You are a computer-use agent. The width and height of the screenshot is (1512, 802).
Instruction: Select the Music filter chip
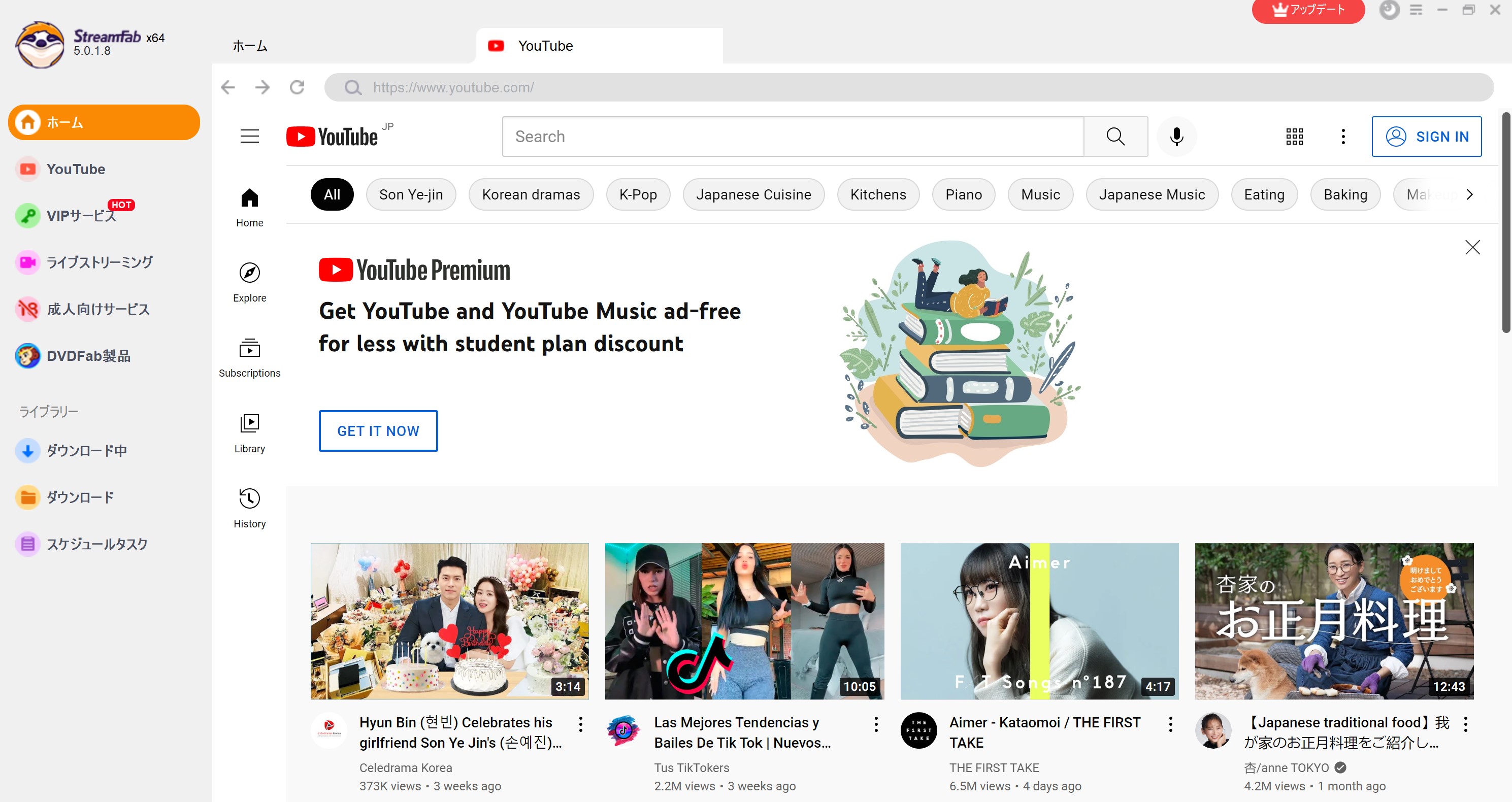(x=1041, y=194)
